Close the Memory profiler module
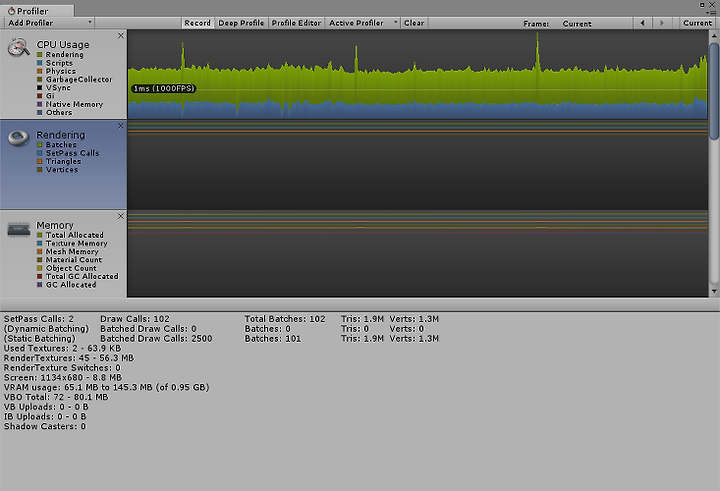Image resolution: width=720 pixels, height=491 pixels. pos(121,216)
